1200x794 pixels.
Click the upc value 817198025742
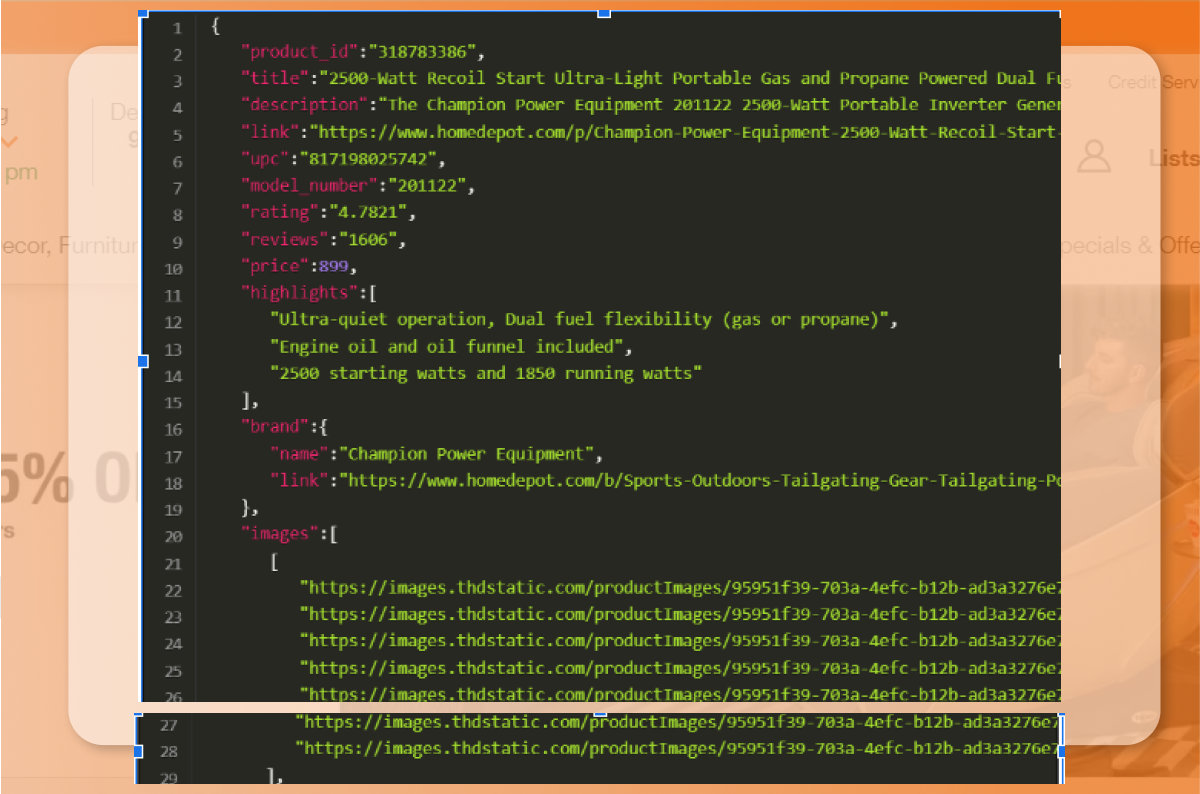click(x=370, y=158)
